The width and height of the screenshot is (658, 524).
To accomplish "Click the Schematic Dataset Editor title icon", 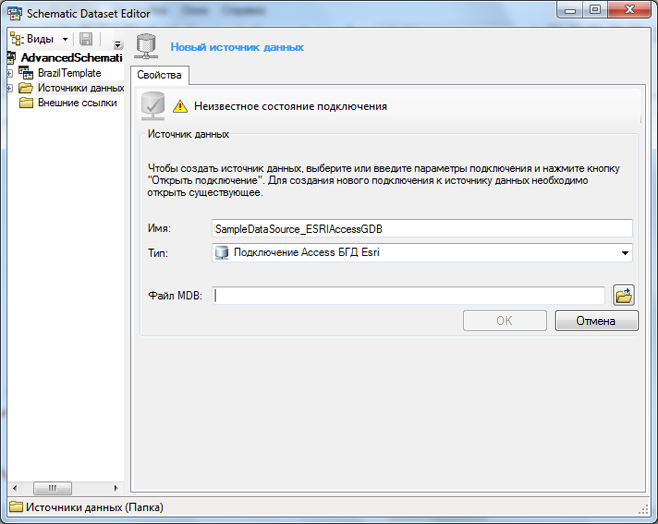I will click(14, 13).
